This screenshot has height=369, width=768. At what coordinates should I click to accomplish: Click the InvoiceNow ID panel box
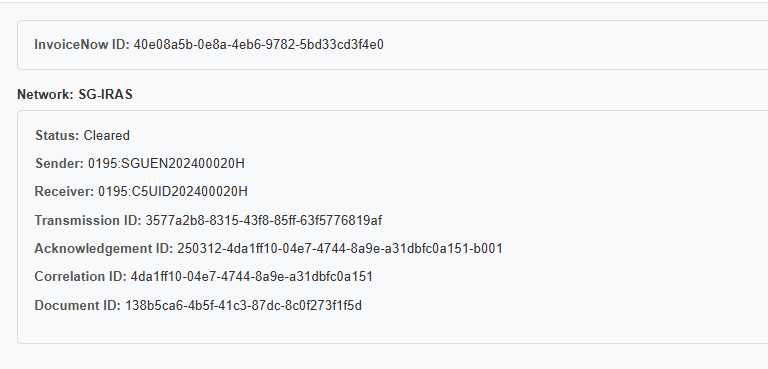[392, 45]
